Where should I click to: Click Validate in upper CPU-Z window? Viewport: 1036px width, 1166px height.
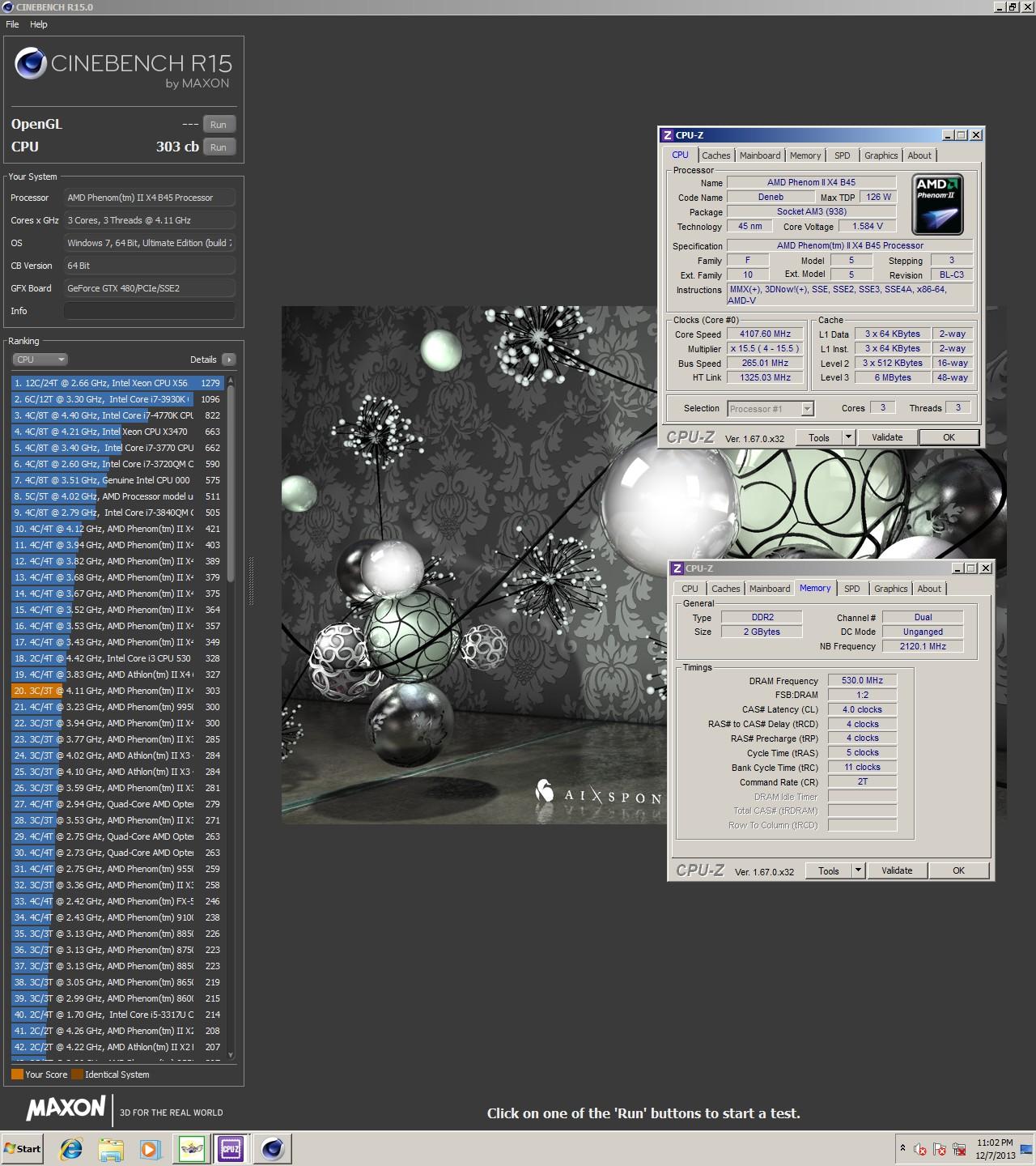click(887, 437)
